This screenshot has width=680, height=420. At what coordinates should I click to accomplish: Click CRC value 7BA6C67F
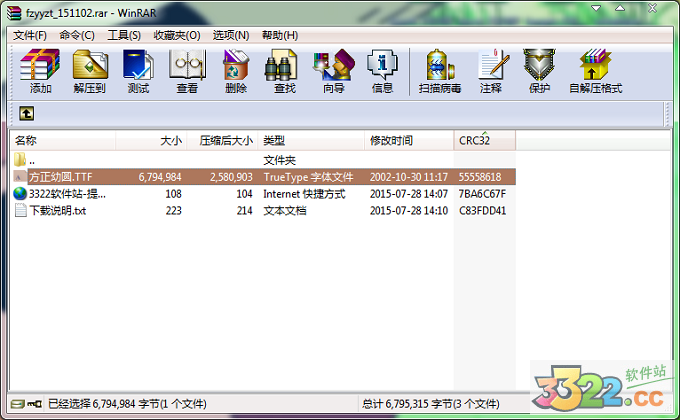pyautogui.click(x=482, y=194)
